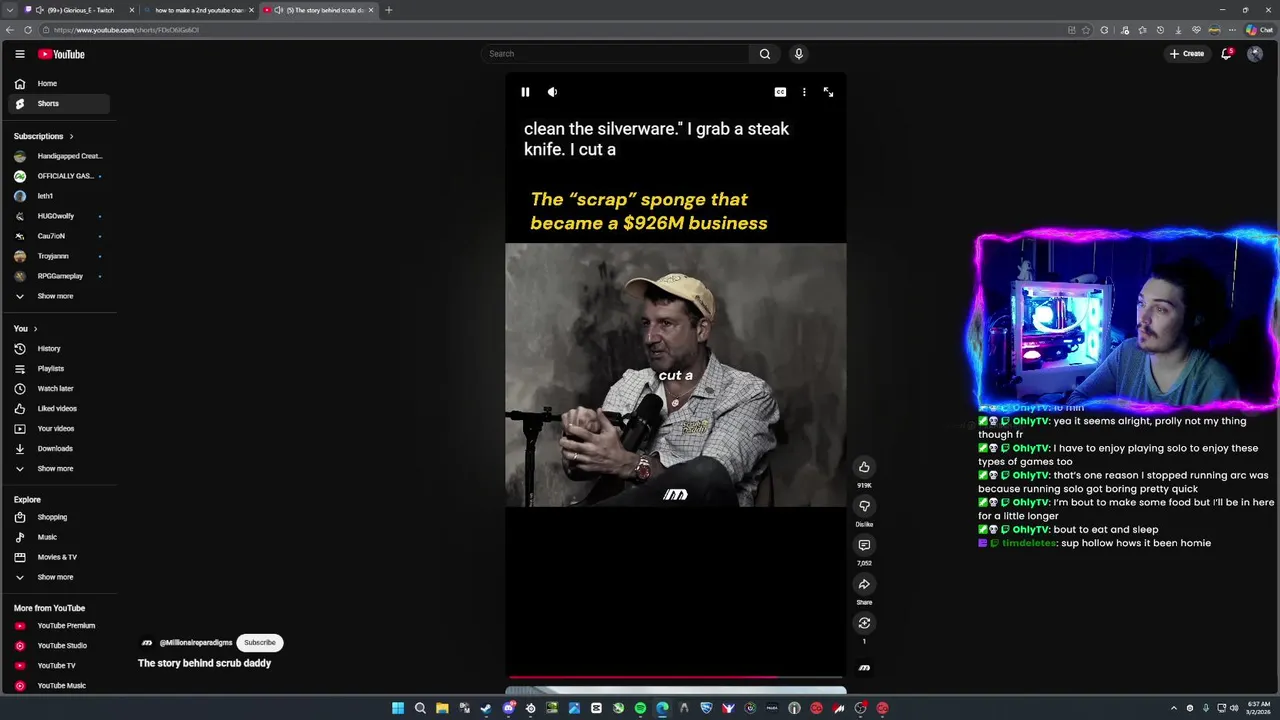Mute the Short with volume icon
This screenshot has width=1280, height=720.
coord(552,92)
